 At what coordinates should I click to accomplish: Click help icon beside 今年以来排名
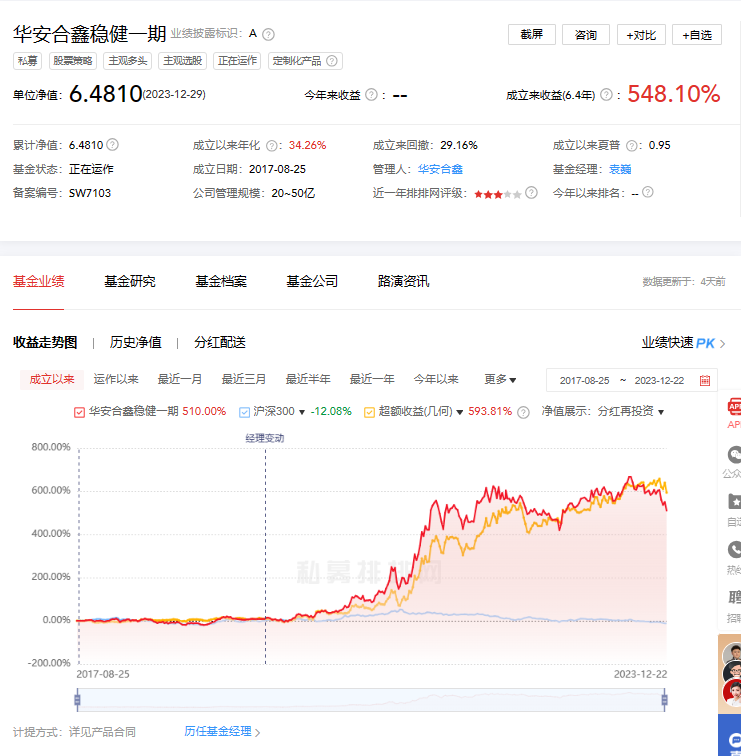coord(648,192)
